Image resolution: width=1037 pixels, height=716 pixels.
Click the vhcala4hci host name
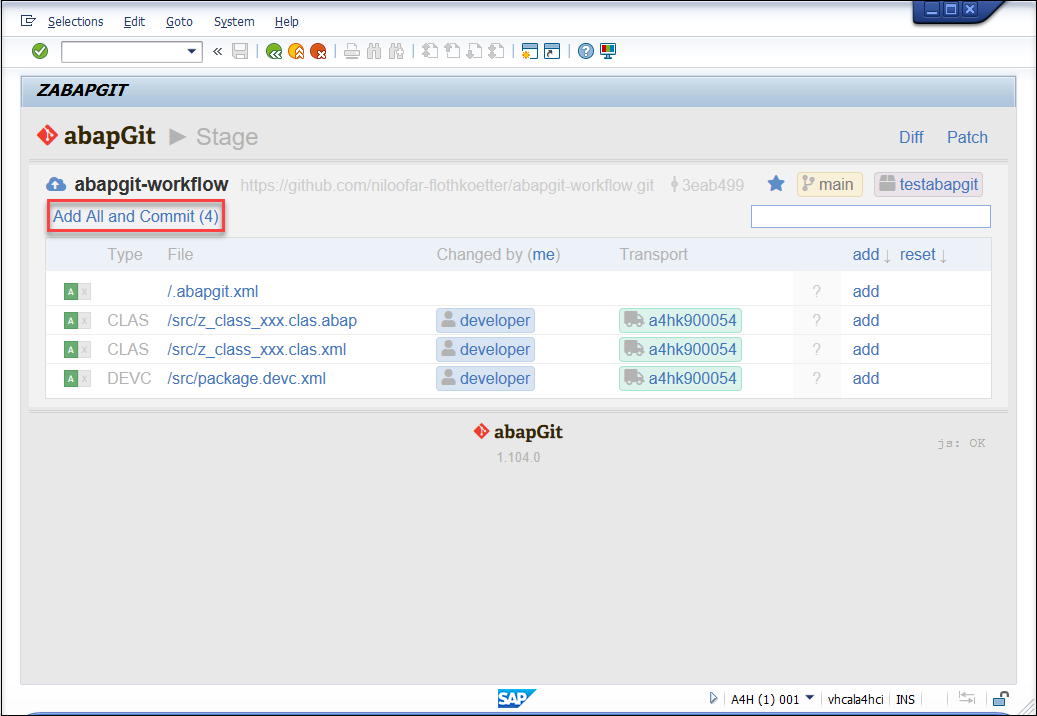(x=855, y=699)
